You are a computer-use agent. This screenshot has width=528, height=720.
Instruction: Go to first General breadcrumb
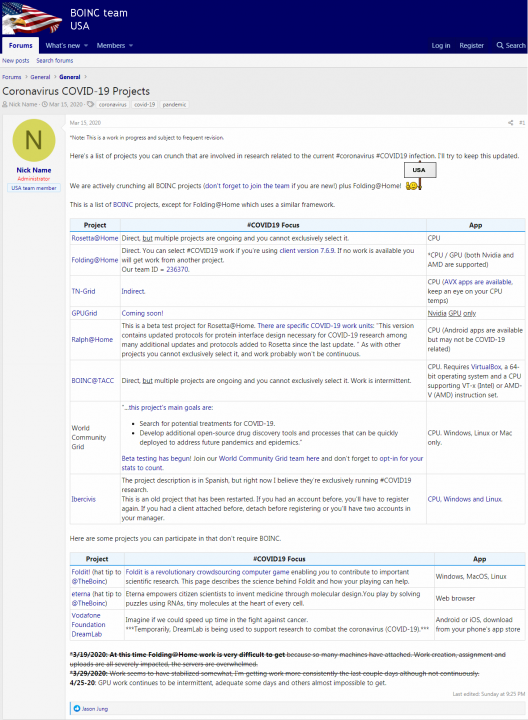click(x=40, y=77)
